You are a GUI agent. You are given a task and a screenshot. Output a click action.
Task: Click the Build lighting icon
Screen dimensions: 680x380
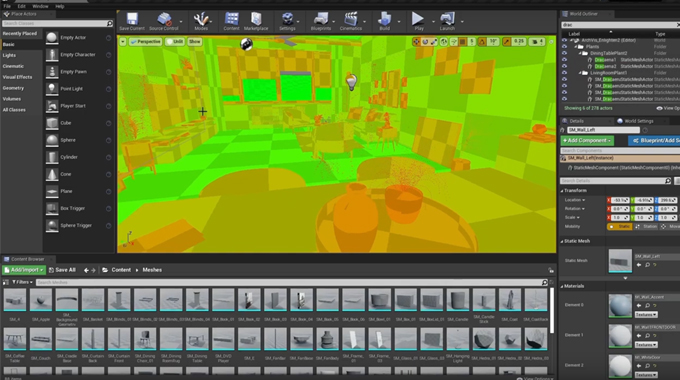pyautogui.click(x=384, y=21)
